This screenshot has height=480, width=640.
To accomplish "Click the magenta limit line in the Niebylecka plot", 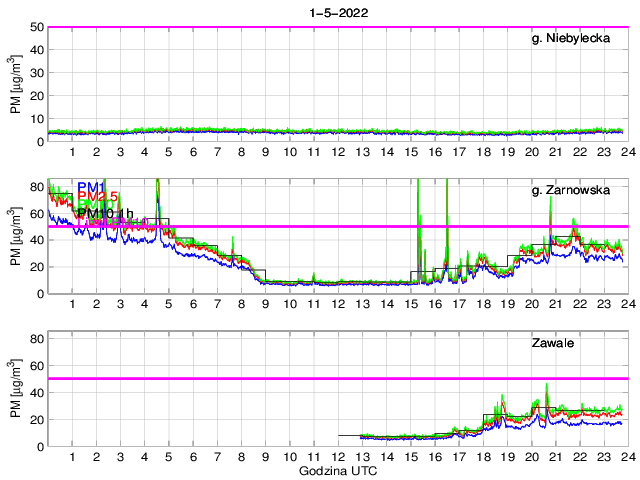I will [337, 28].
